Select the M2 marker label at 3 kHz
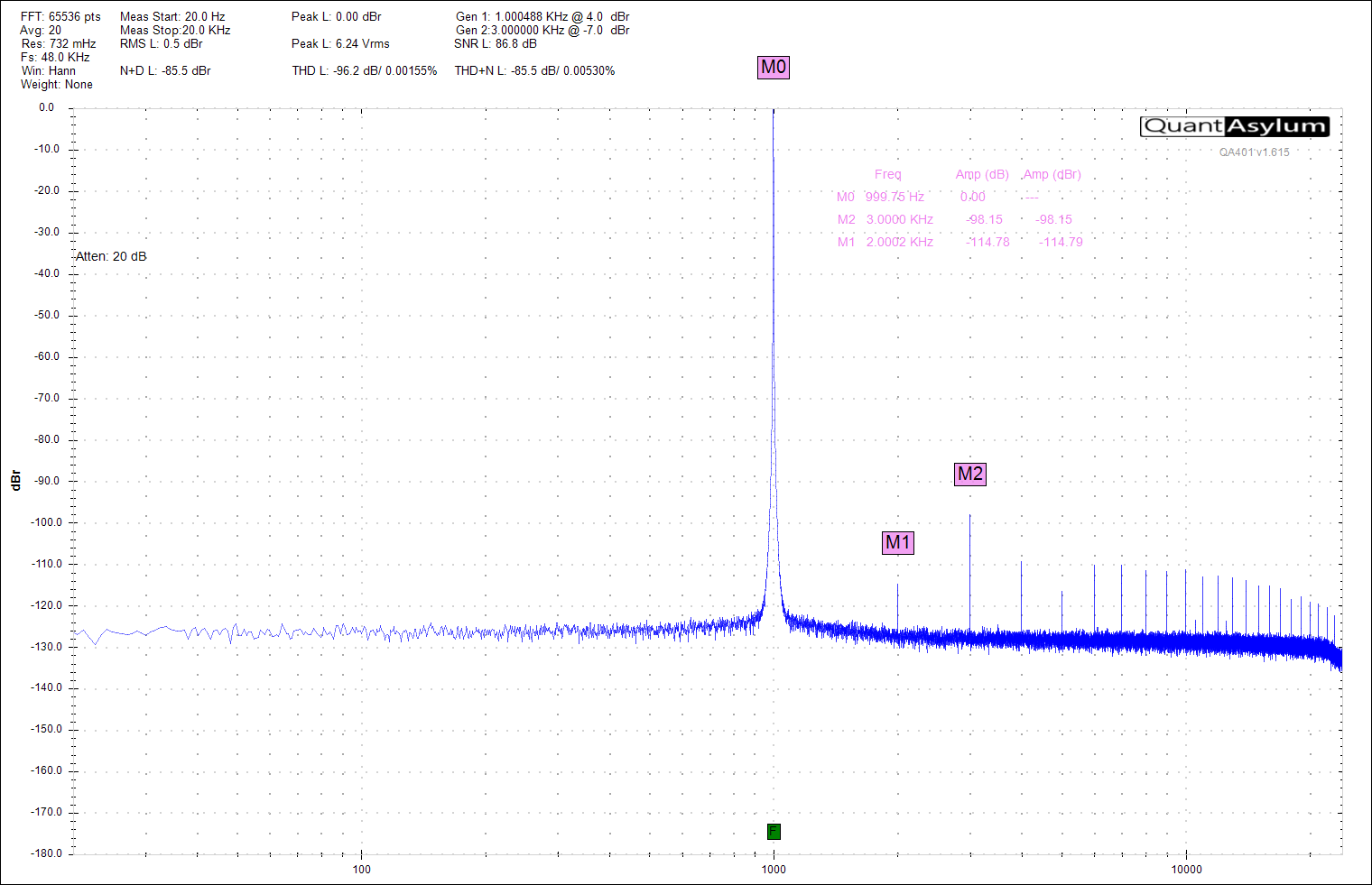This screenshot has width=1372, height=885. [x=970, y=474]
